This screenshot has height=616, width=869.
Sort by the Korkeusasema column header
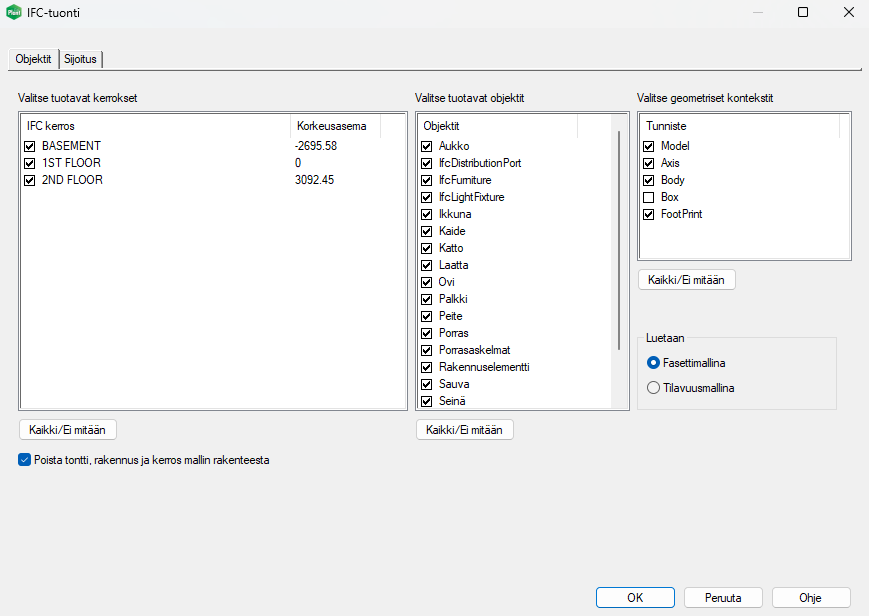pos(332,126)
